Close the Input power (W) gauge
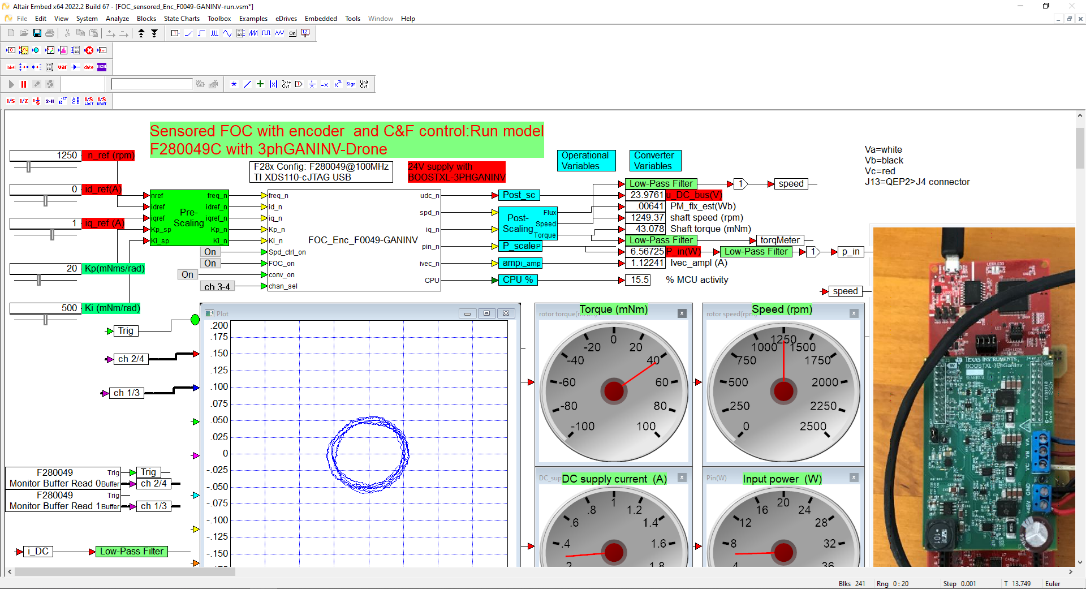 (854, 477)
